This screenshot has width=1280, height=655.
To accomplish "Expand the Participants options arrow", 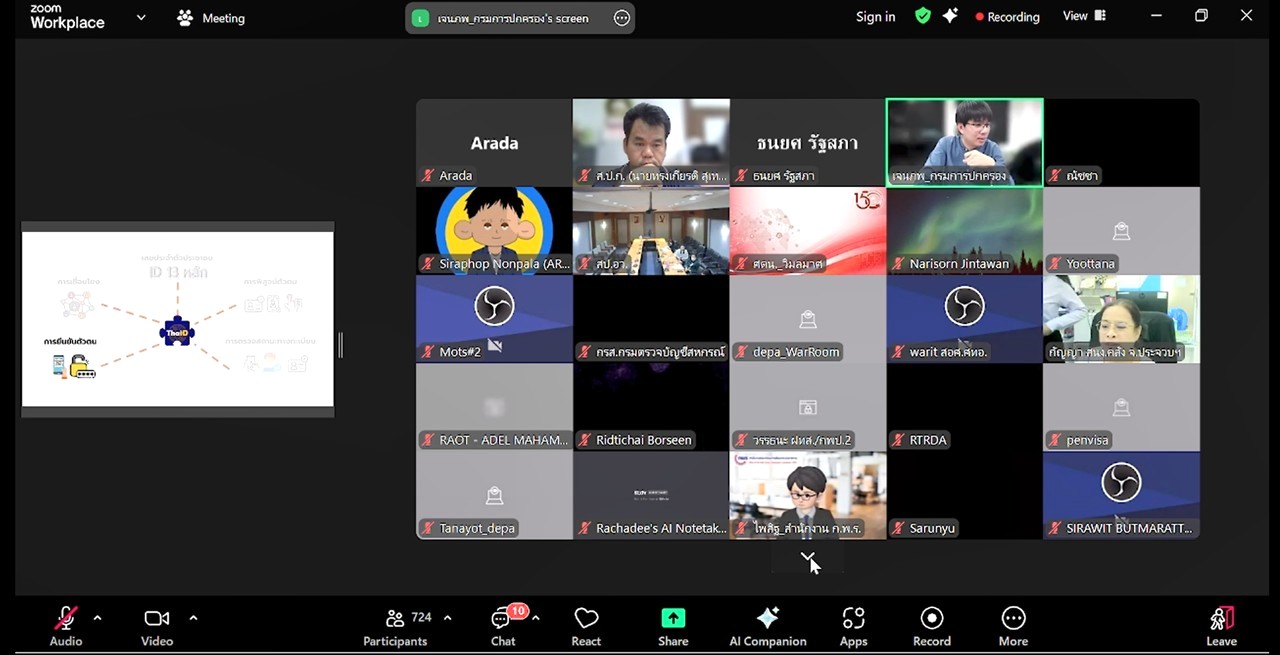I will tap(447, 618).
